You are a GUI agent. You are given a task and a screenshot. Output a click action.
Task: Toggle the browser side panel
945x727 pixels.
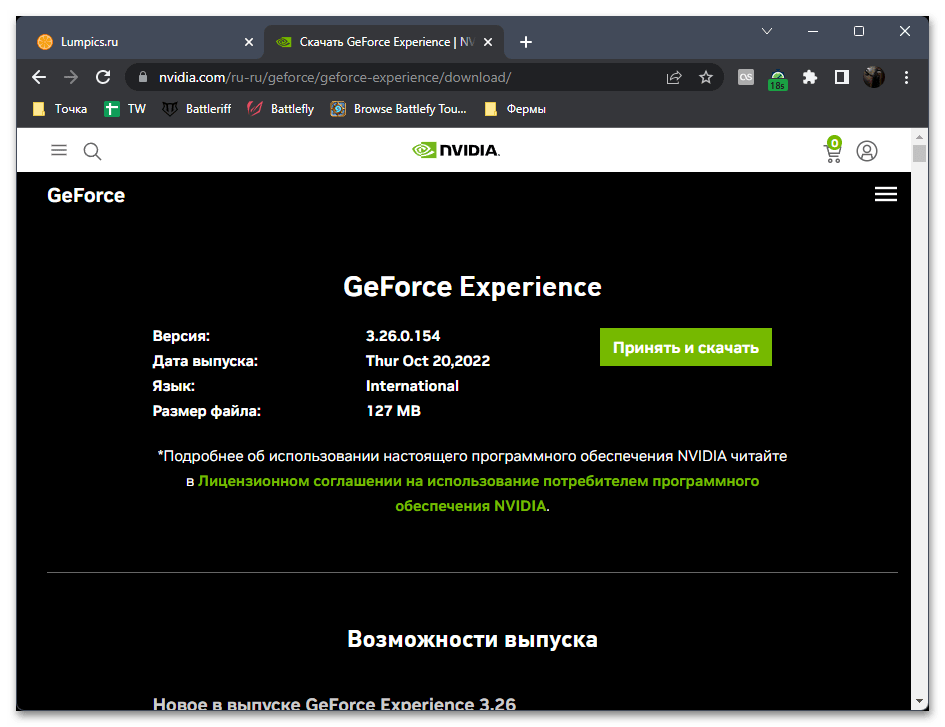coord(842,77)
